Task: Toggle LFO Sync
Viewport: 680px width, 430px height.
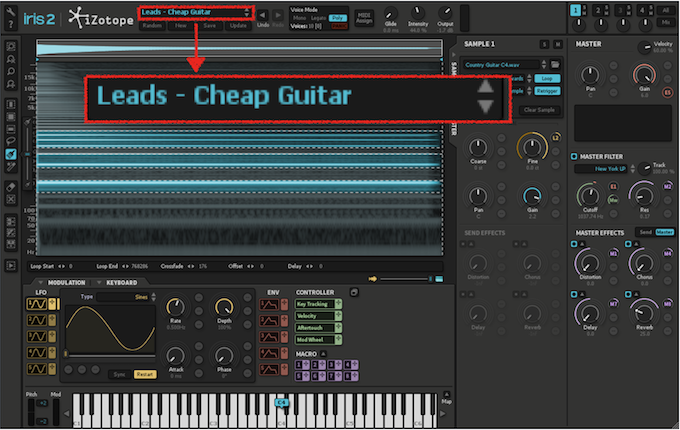Action: tap(119, 374)
